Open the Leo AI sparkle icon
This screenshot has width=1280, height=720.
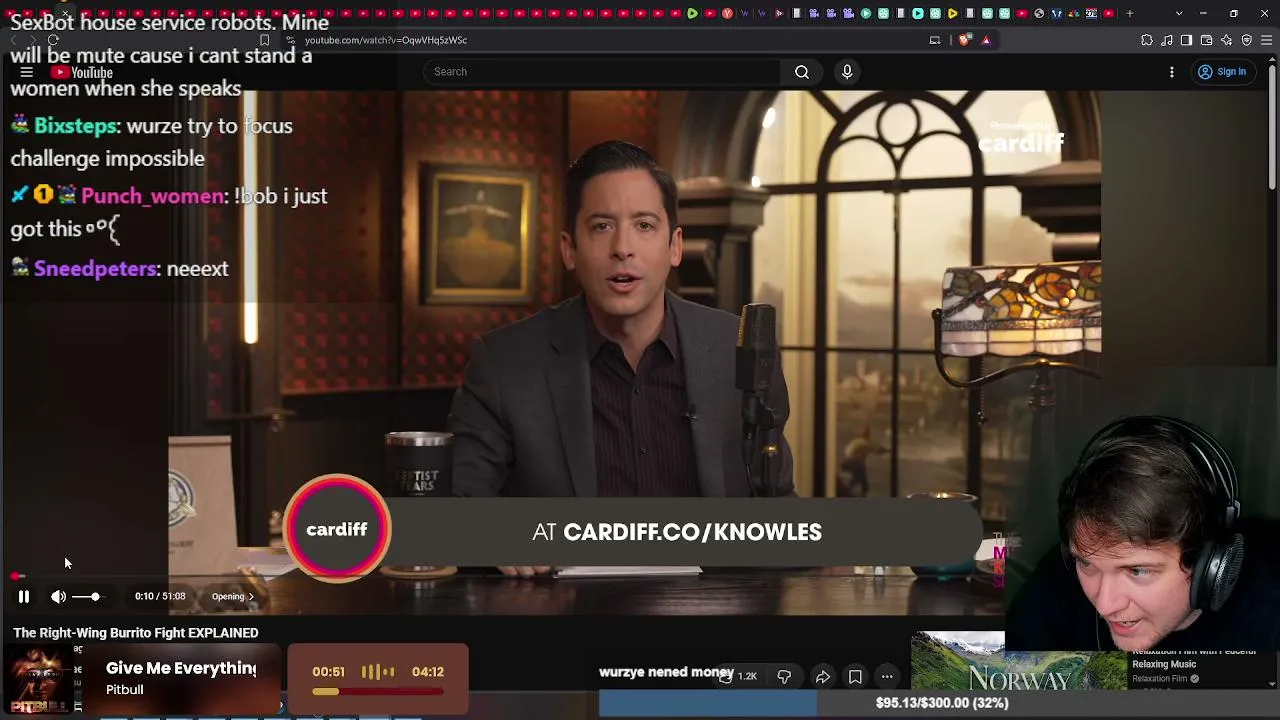coord(1227,40)
